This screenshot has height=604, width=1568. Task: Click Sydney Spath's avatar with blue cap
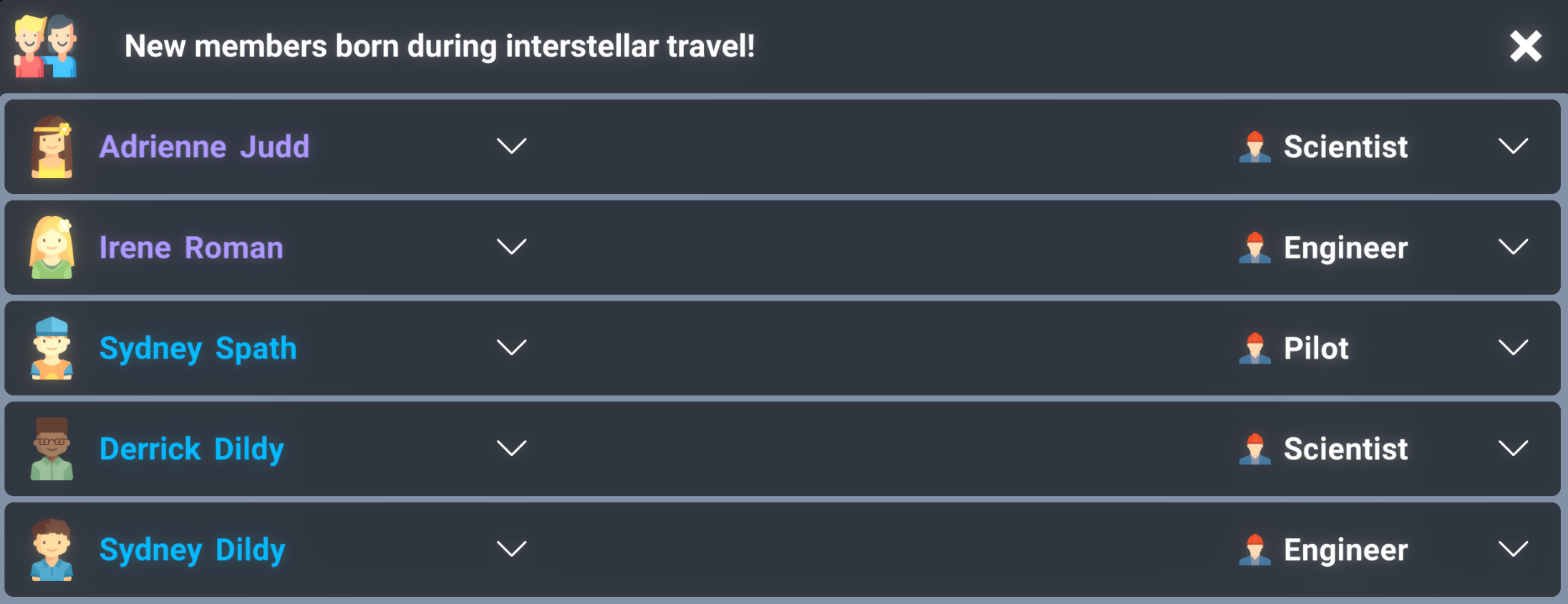(x=52, y=349)
